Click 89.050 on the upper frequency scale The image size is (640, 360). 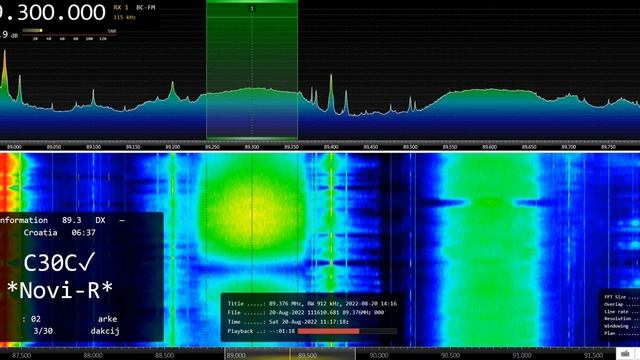54,147
